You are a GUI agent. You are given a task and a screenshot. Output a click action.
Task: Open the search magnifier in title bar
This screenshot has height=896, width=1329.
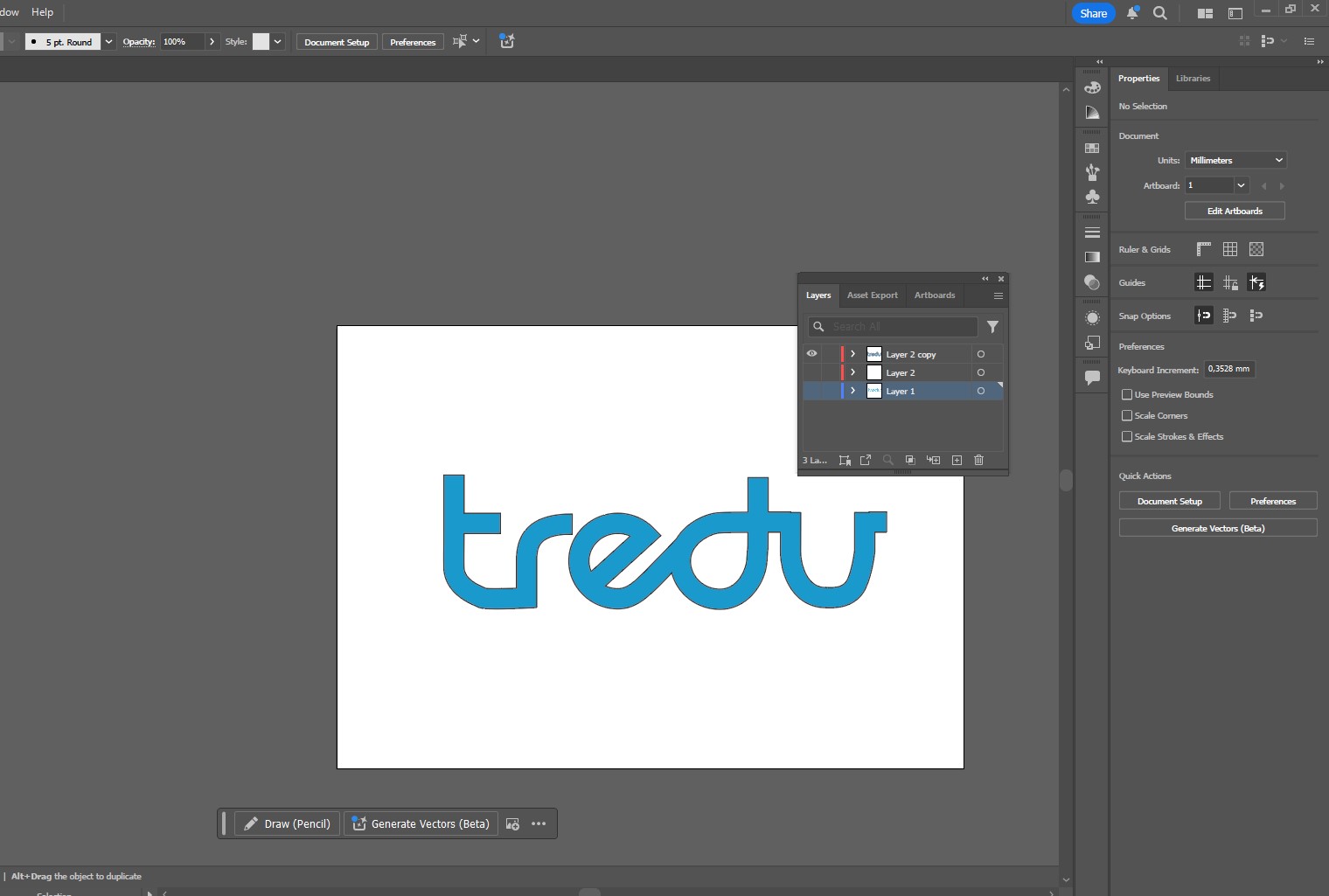click(x=1160, y=13)
